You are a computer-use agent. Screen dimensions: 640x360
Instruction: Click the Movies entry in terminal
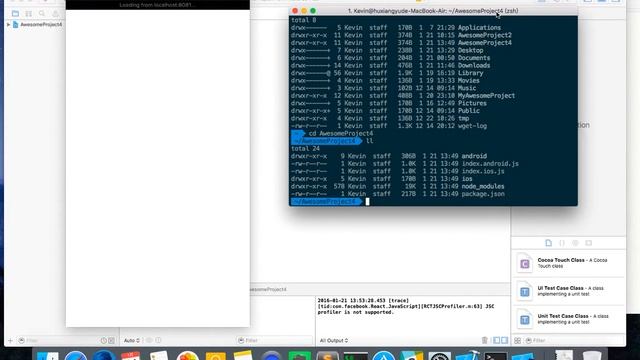(x=469, y=80)
